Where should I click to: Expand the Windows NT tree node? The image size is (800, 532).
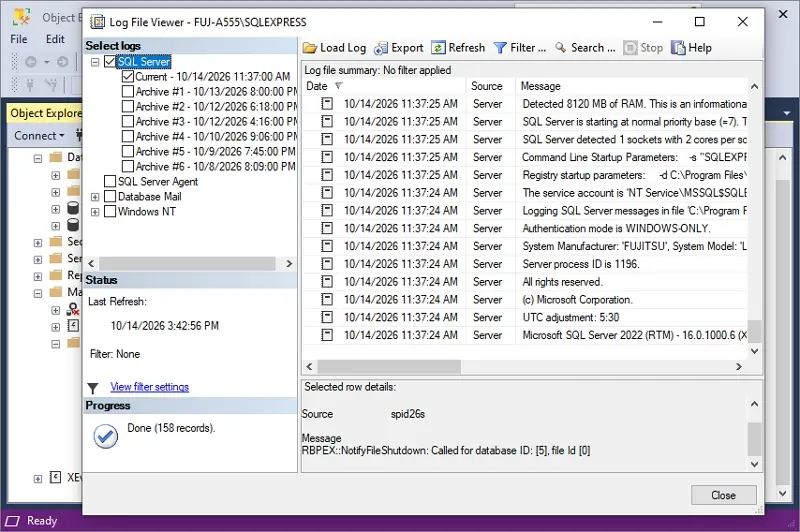click(x=95, y=212)
